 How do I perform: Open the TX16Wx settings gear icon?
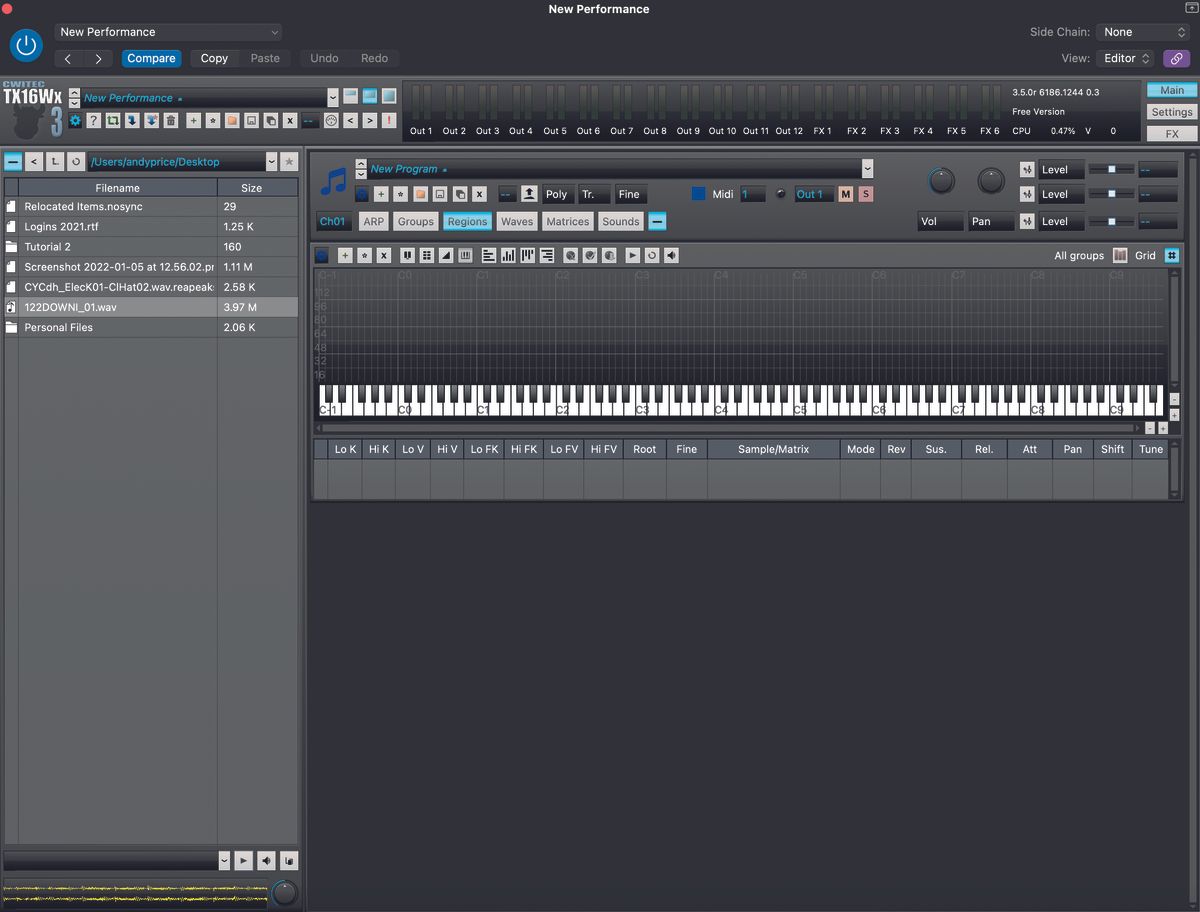tap(75, 119)
